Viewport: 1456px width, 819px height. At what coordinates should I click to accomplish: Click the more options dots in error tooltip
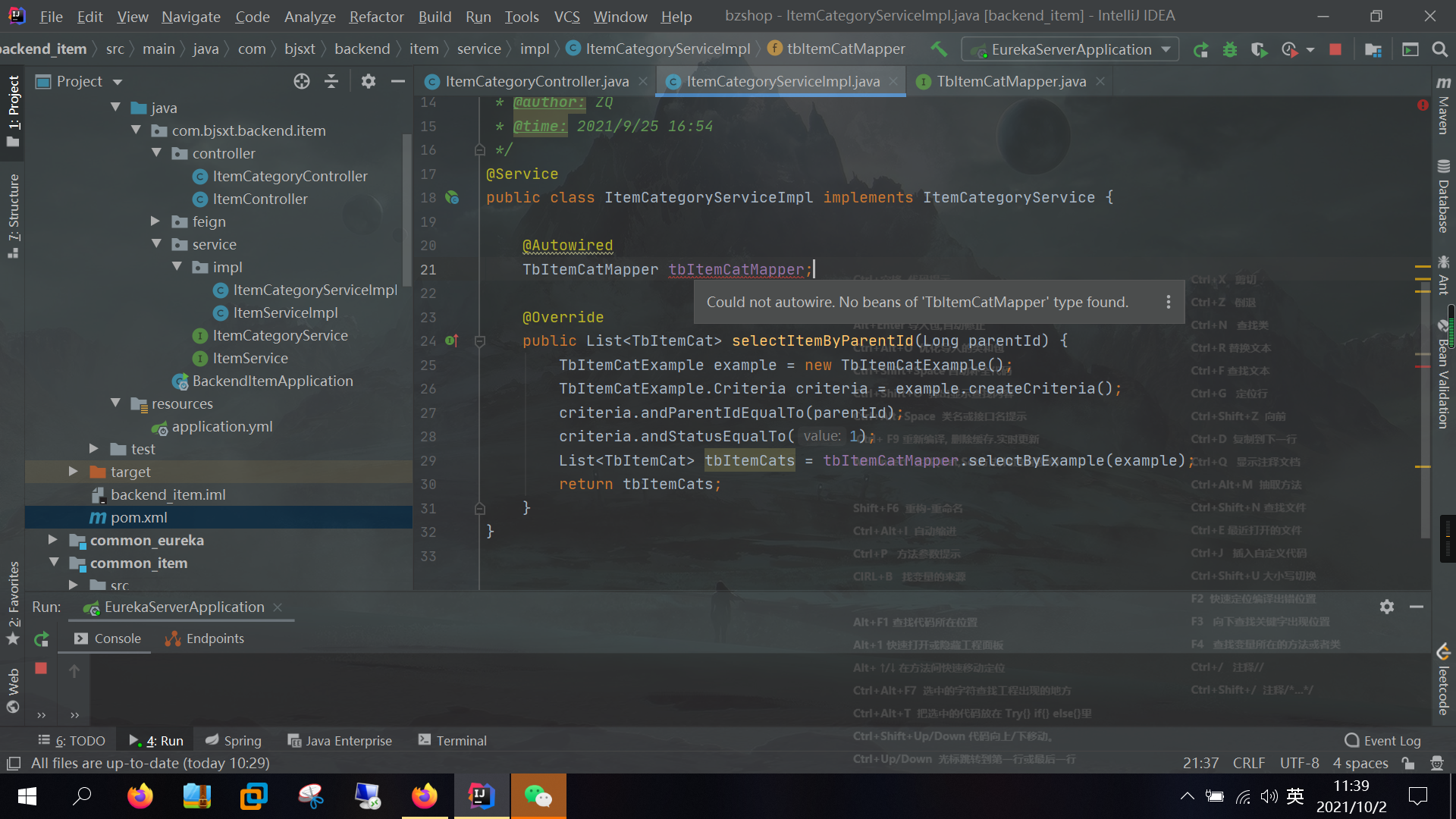[x=1169, y=302]
